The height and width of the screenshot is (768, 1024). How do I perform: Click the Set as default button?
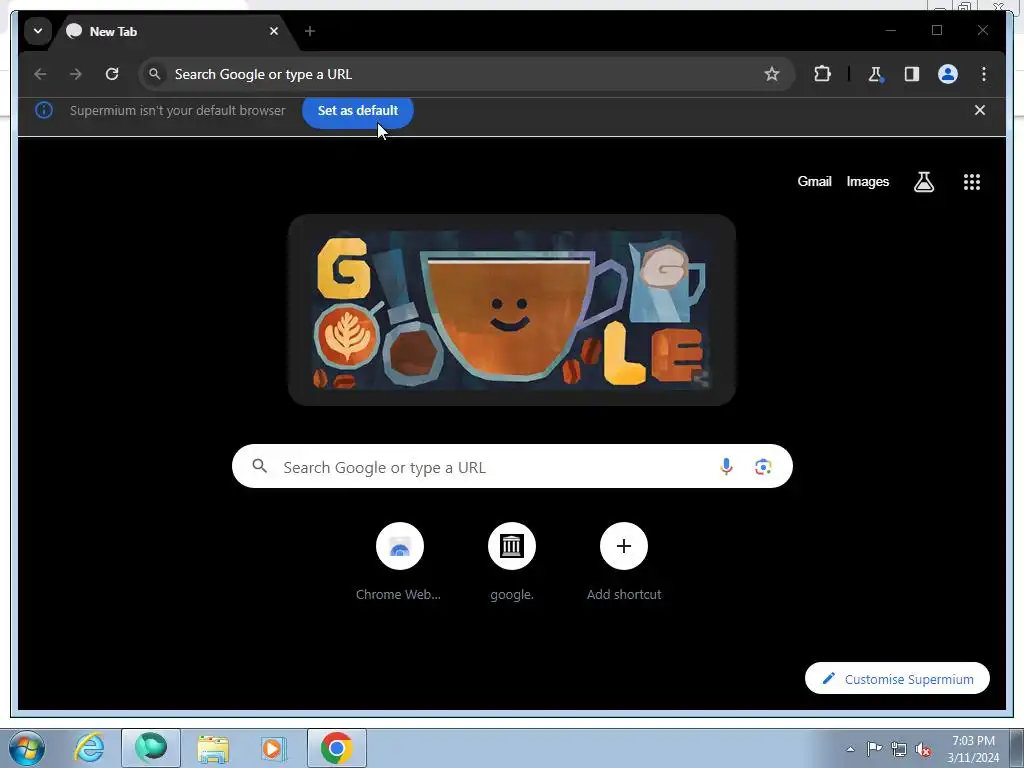(x=357, y=110)
